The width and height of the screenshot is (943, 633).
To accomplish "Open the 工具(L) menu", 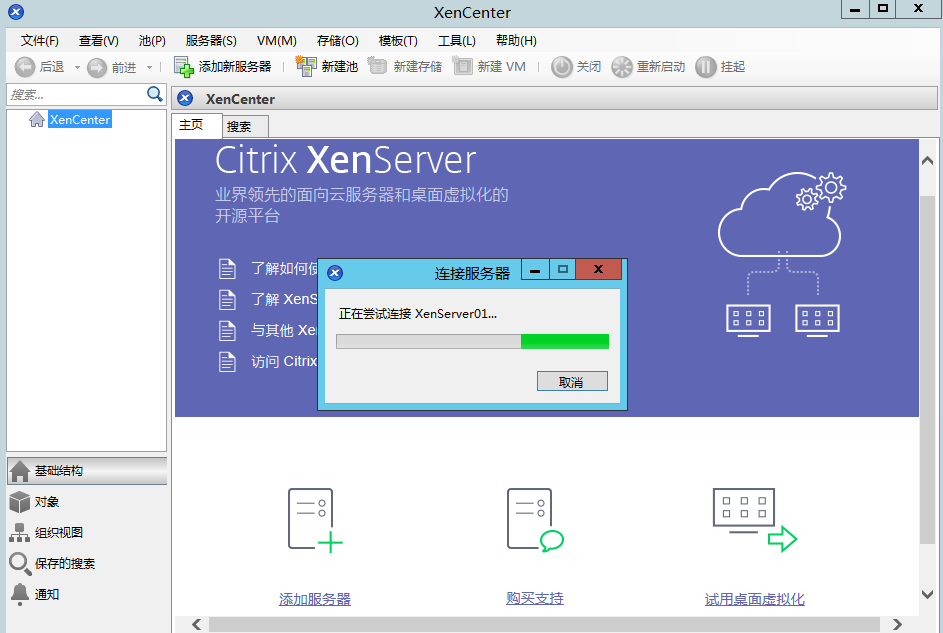I will click(x=457, y=41).
